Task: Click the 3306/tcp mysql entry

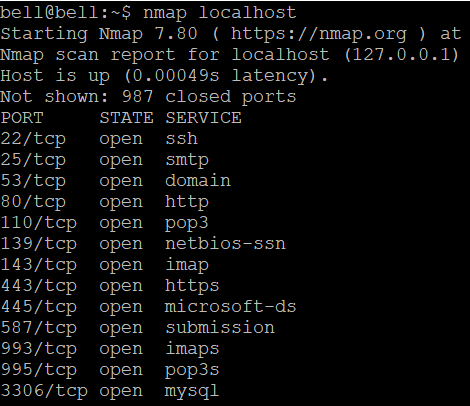Action: pos(110,391)
